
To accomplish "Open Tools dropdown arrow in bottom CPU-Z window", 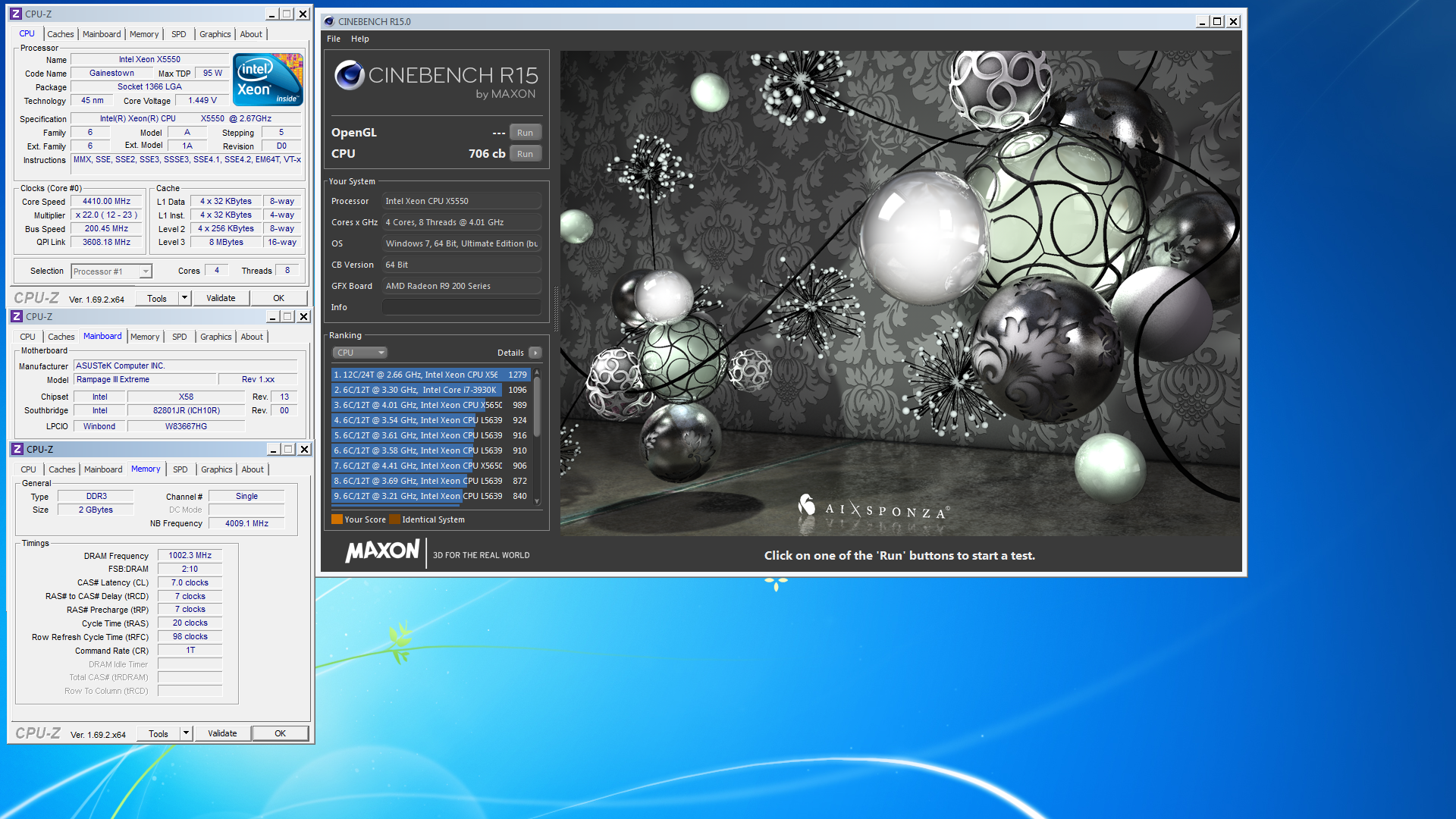I will [186, 733].
